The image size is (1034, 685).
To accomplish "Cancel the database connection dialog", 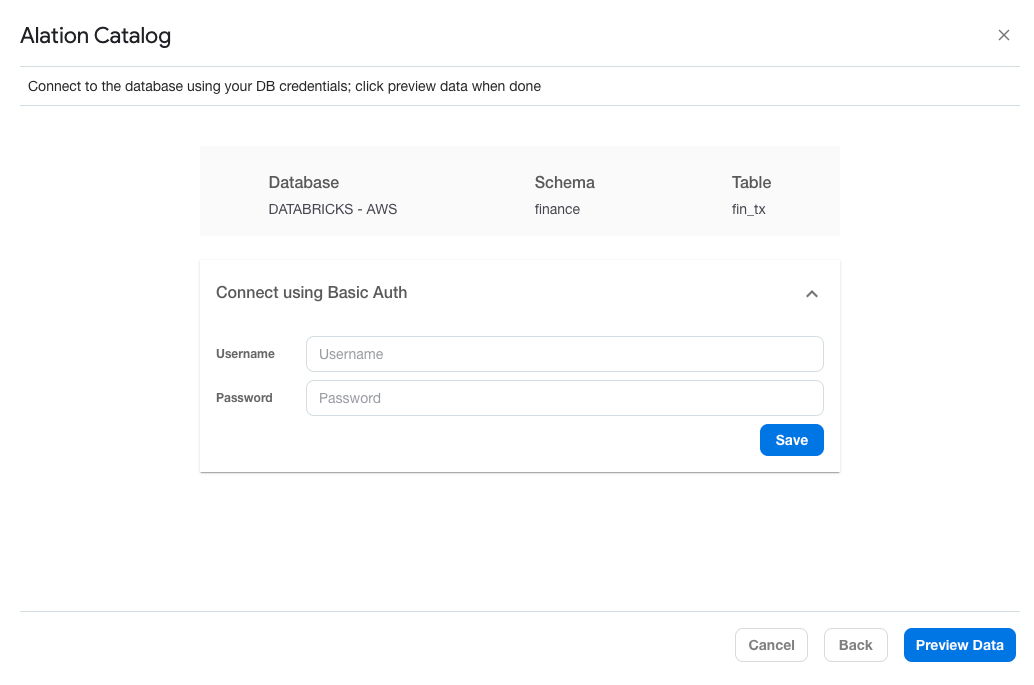I will click(771, 645).
